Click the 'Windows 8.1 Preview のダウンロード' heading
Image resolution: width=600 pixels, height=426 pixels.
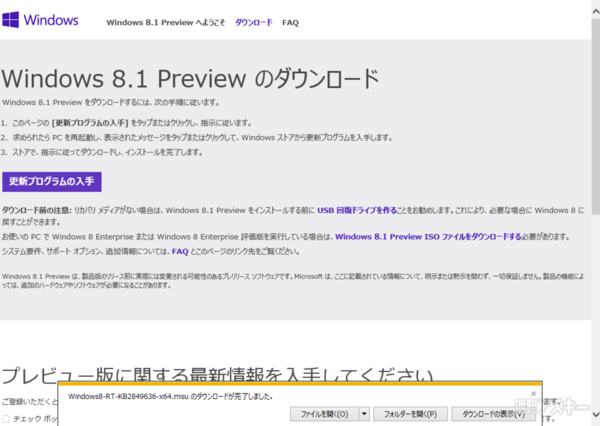(x=190, y=78)
